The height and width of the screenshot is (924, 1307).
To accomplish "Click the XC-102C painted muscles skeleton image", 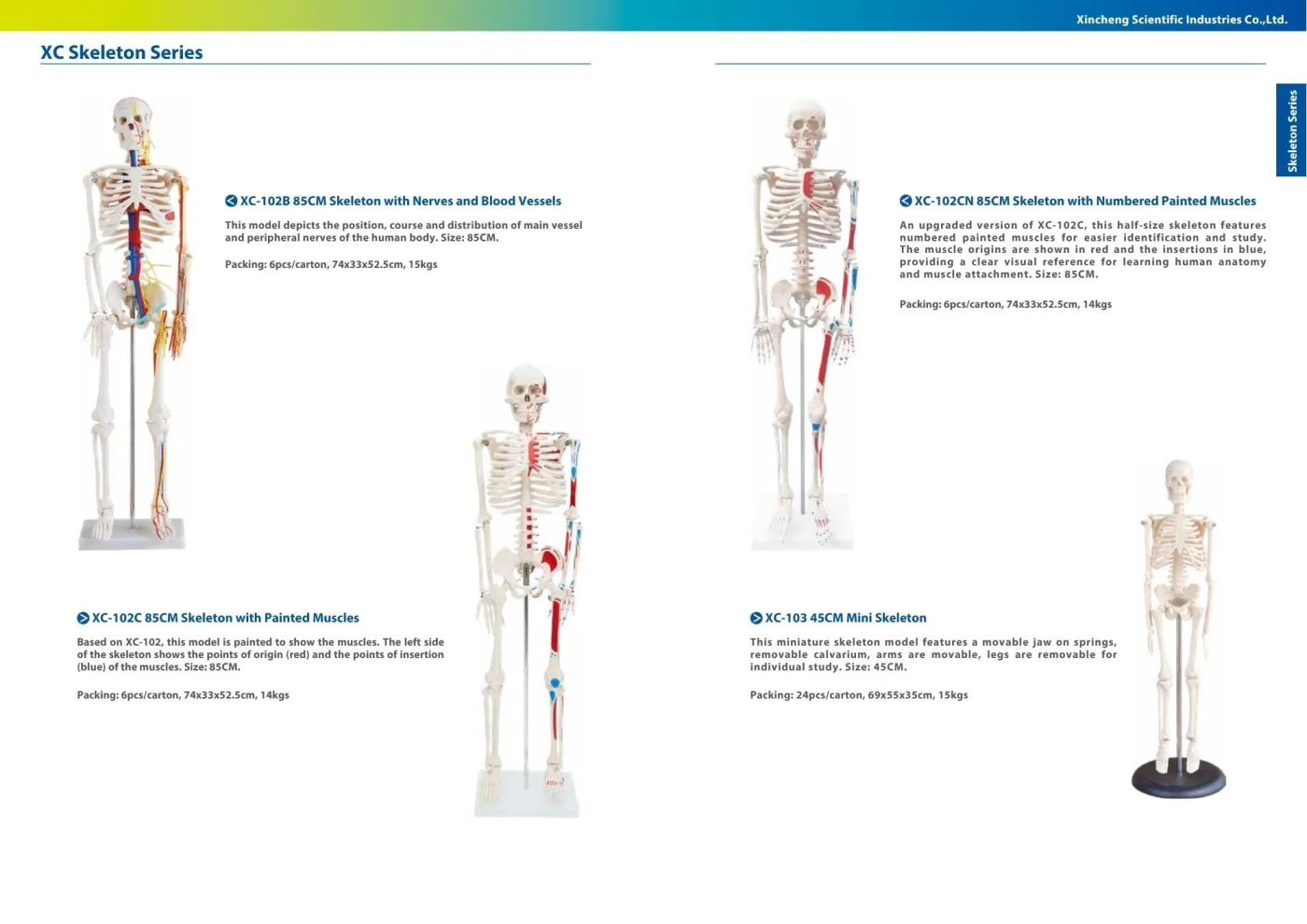I will pyautogui.click(x=527, y=591).
